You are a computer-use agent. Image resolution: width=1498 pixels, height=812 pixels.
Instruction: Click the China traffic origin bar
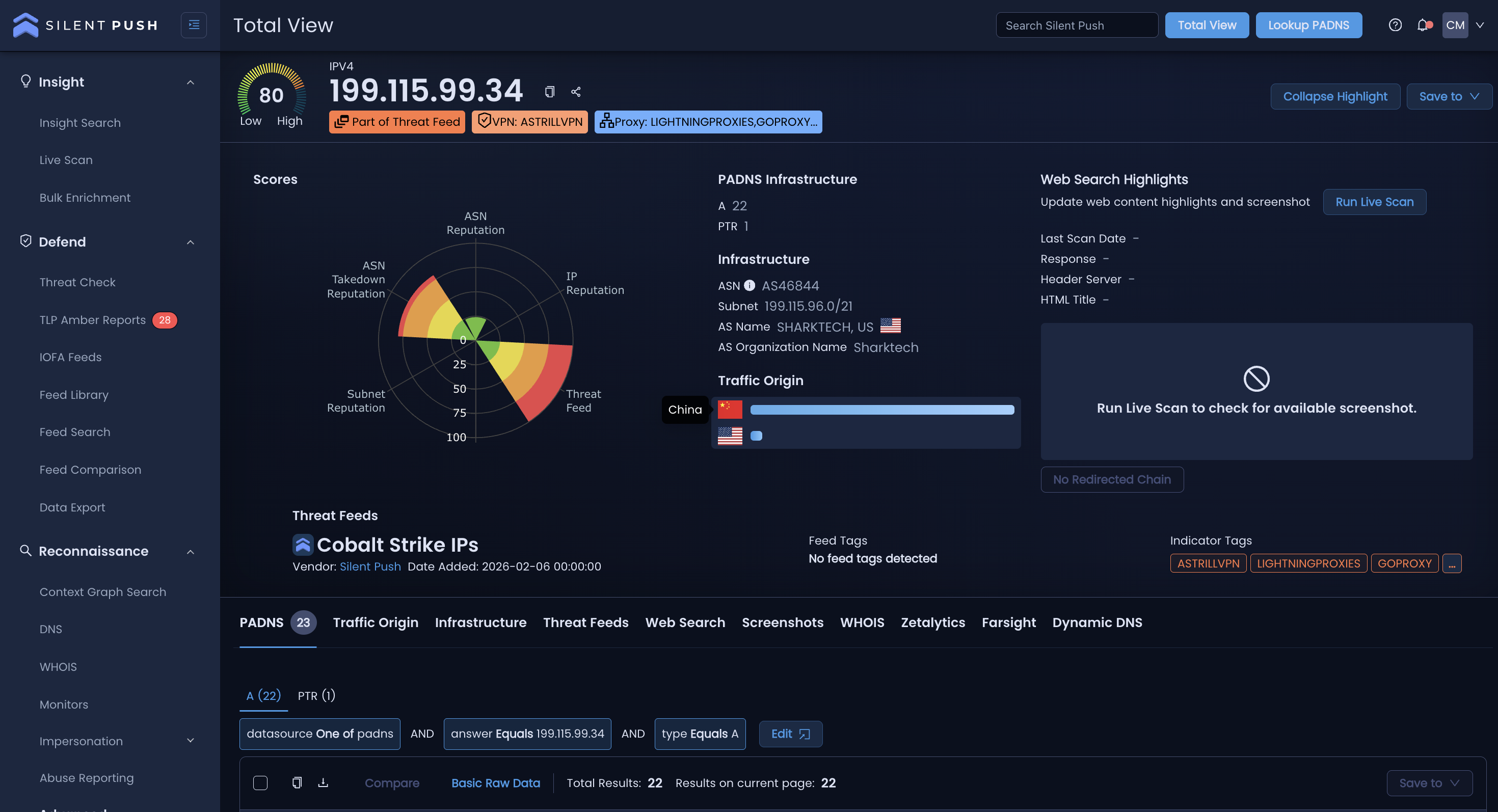point(881,410)
